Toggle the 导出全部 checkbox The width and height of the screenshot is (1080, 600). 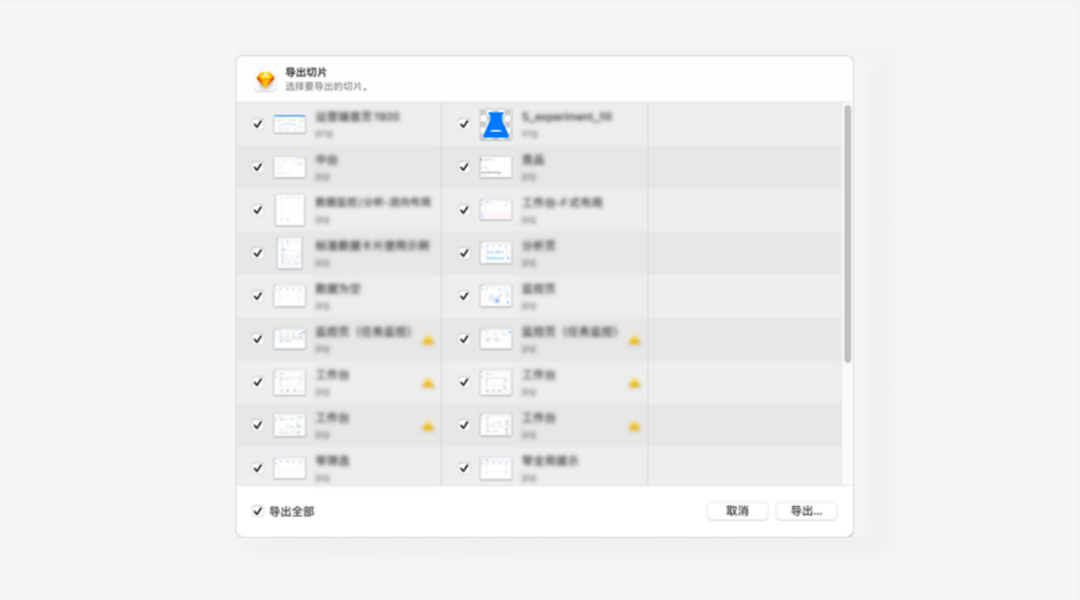click(x=258, y=511)
